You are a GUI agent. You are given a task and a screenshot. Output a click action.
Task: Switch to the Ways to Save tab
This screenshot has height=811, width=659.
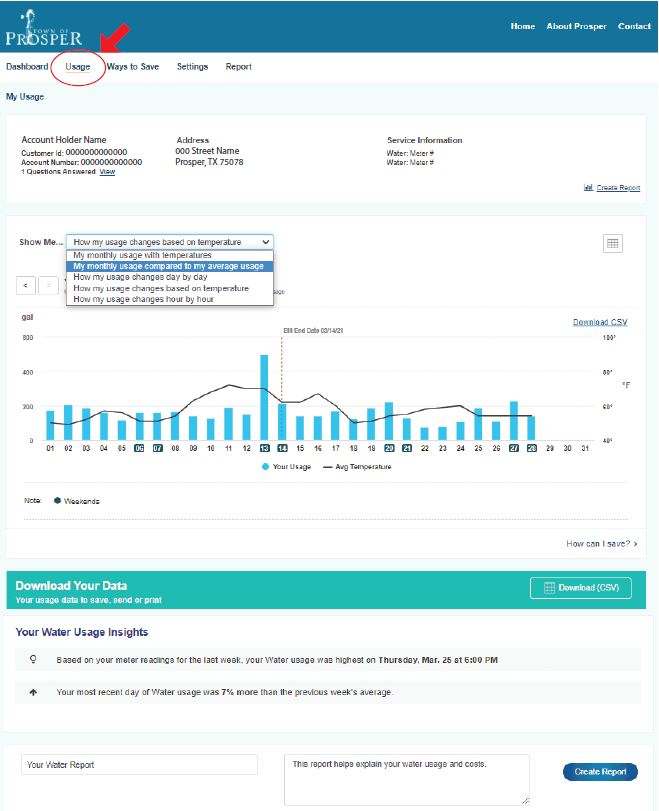coord(133,67)
